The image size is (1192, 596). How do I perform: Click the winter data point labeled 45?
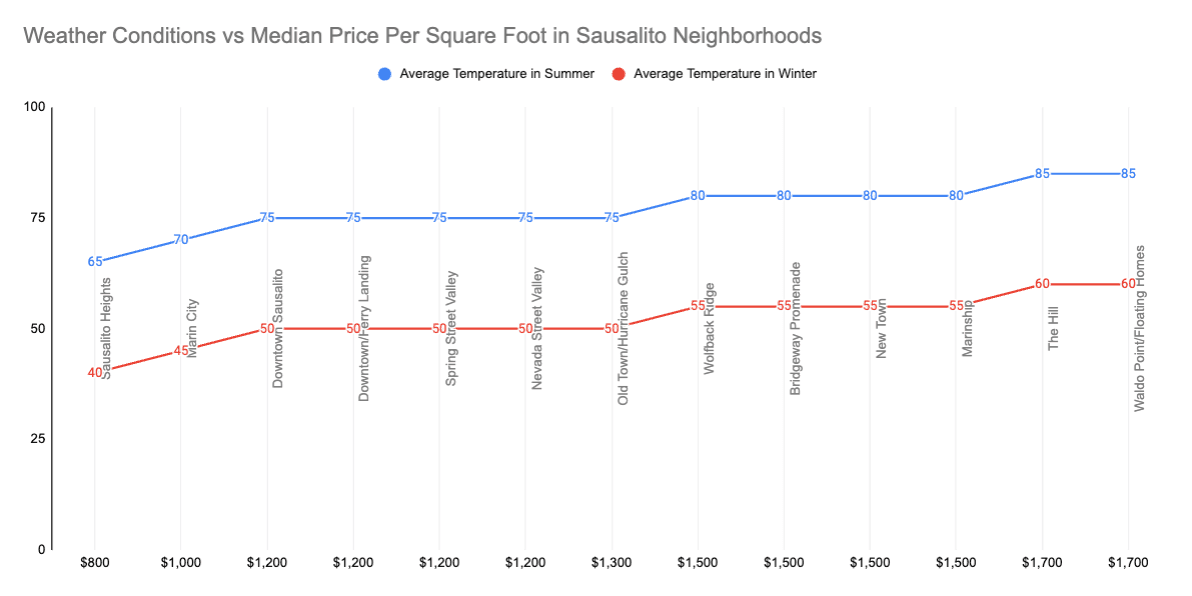(181, 350)
